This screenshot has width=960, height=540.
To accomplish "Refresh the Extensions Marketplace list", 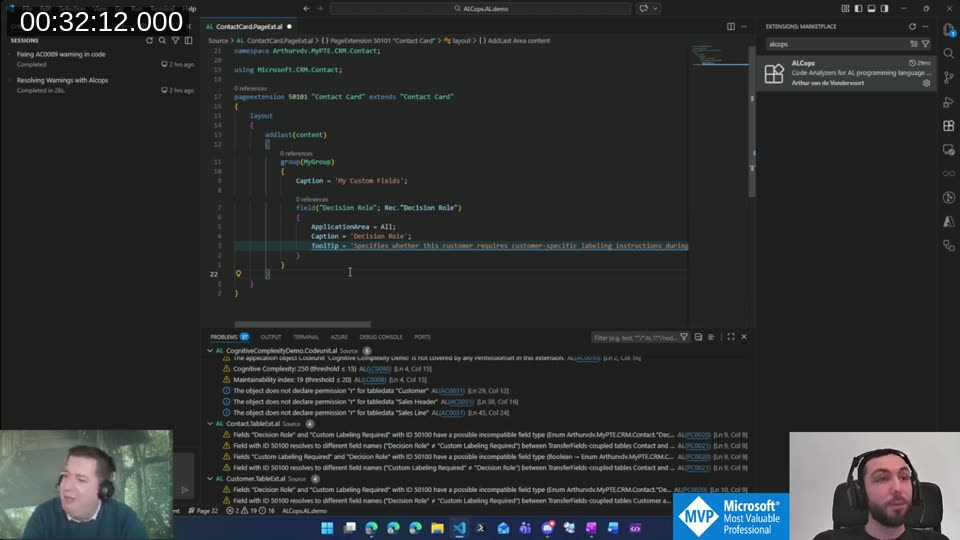I will click(912, 26).
